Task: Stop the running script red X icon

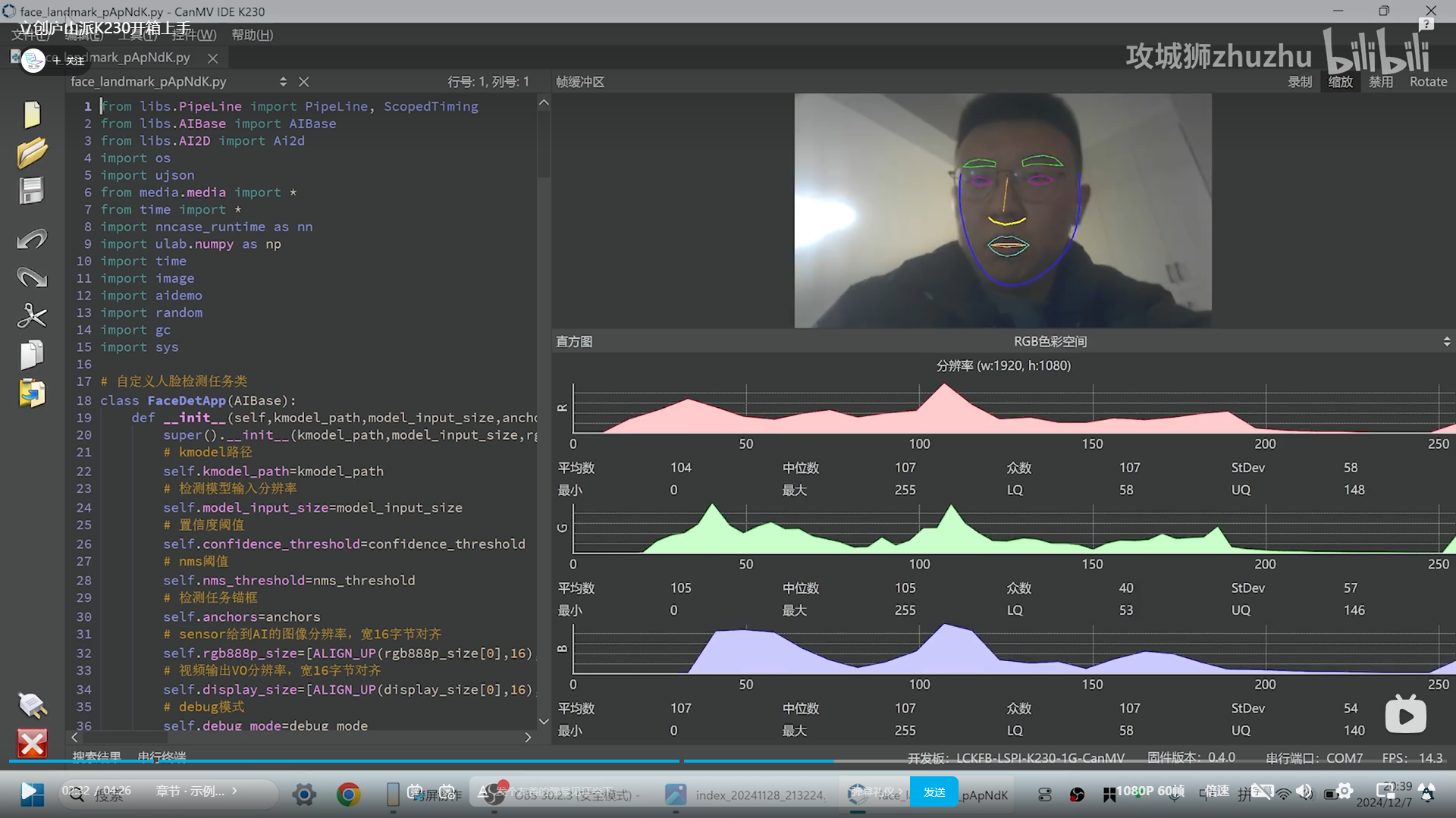Action: 32,744
